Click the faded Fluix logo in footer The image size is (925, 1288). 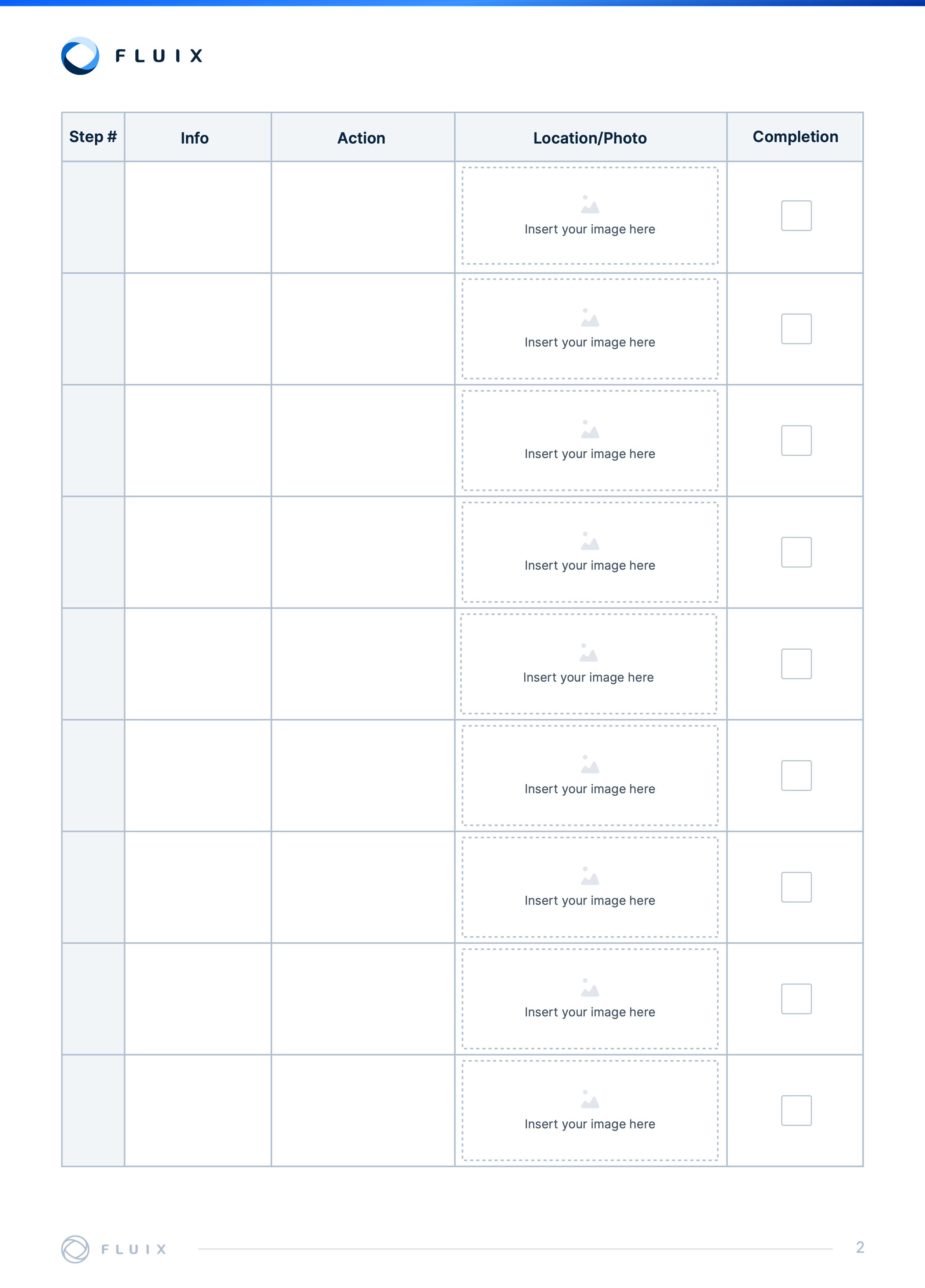[x=114, y=1249]
